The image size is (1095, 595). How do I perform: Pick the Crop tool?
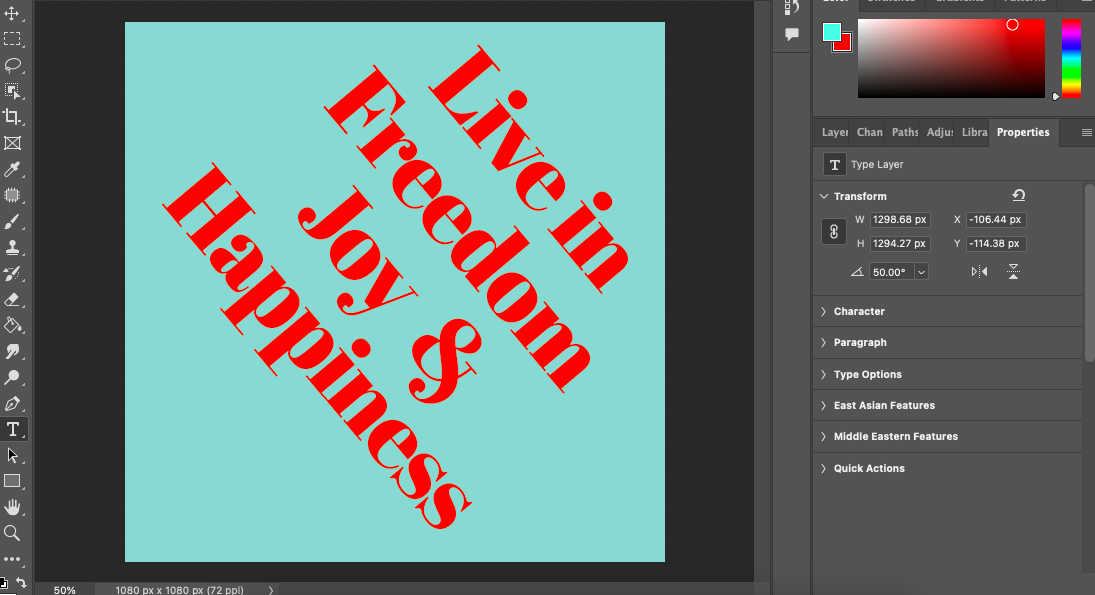click(x=13, y=117)
